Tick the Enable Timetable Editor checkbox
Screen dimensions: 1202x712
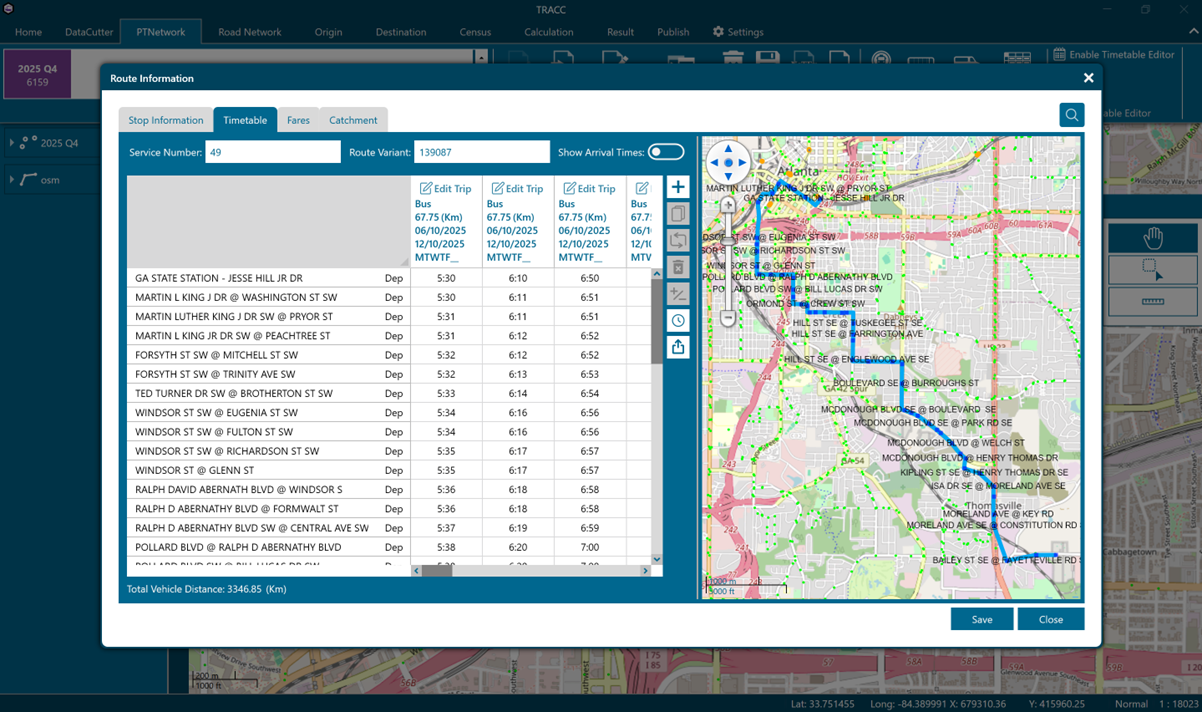tap(1060, 55)
